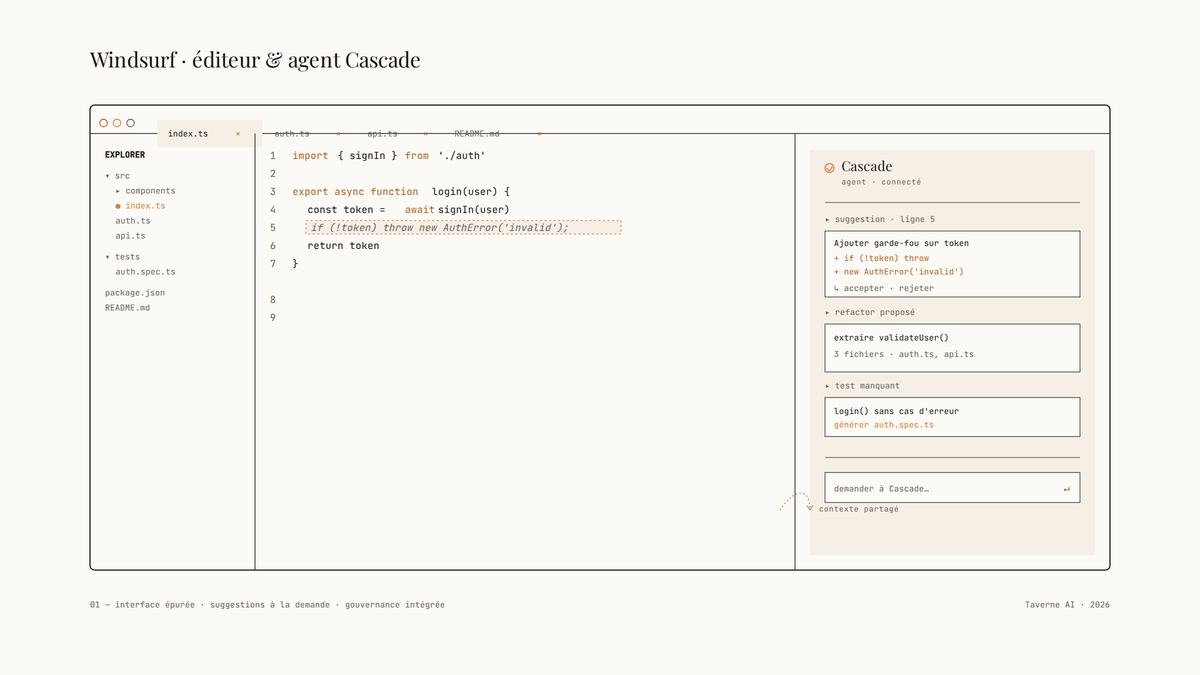The height and width of the screenshot is (675, 1200).
Task: Select index.ts in the Explorer tree
Action: coord(145,206)
